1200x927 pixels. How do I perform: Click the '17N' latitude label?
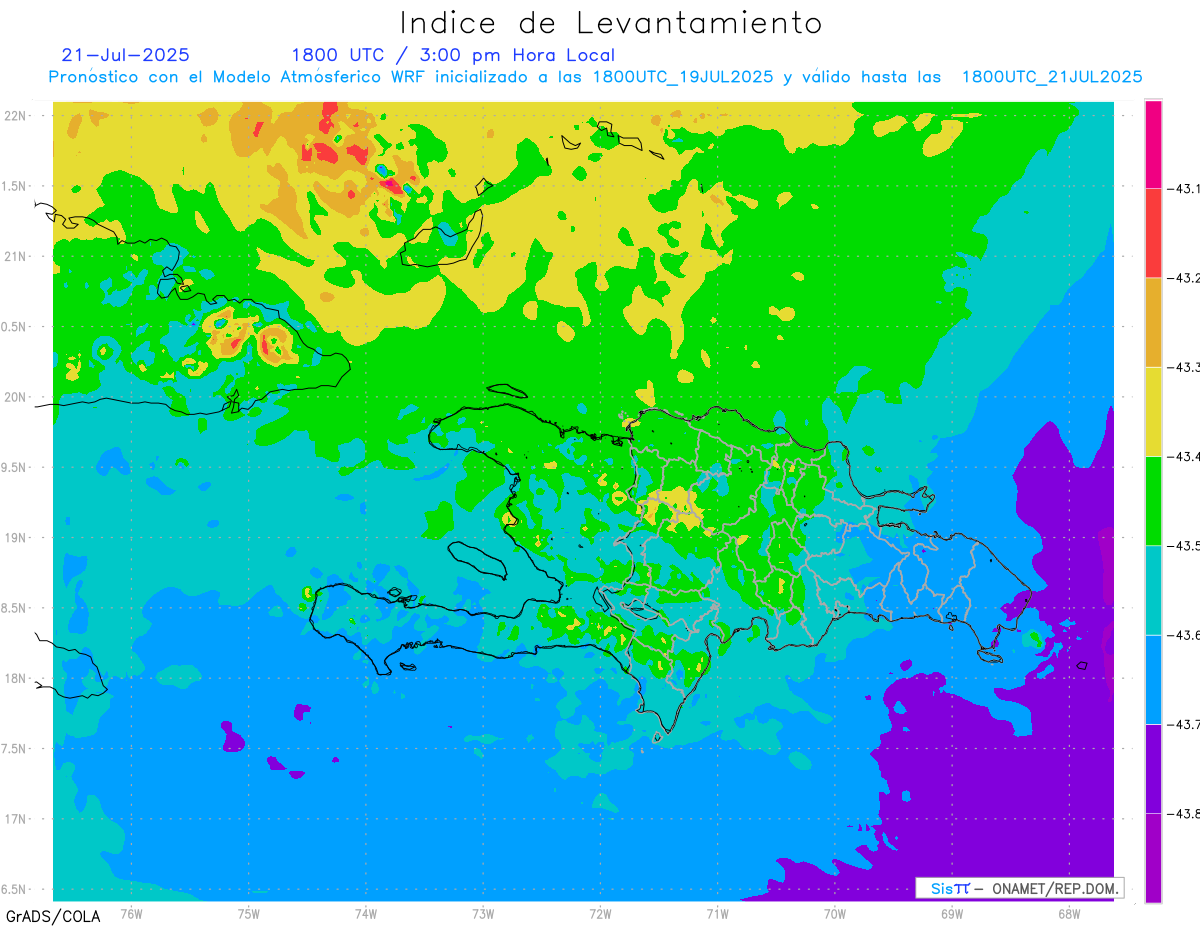click(x=16, y=819)
